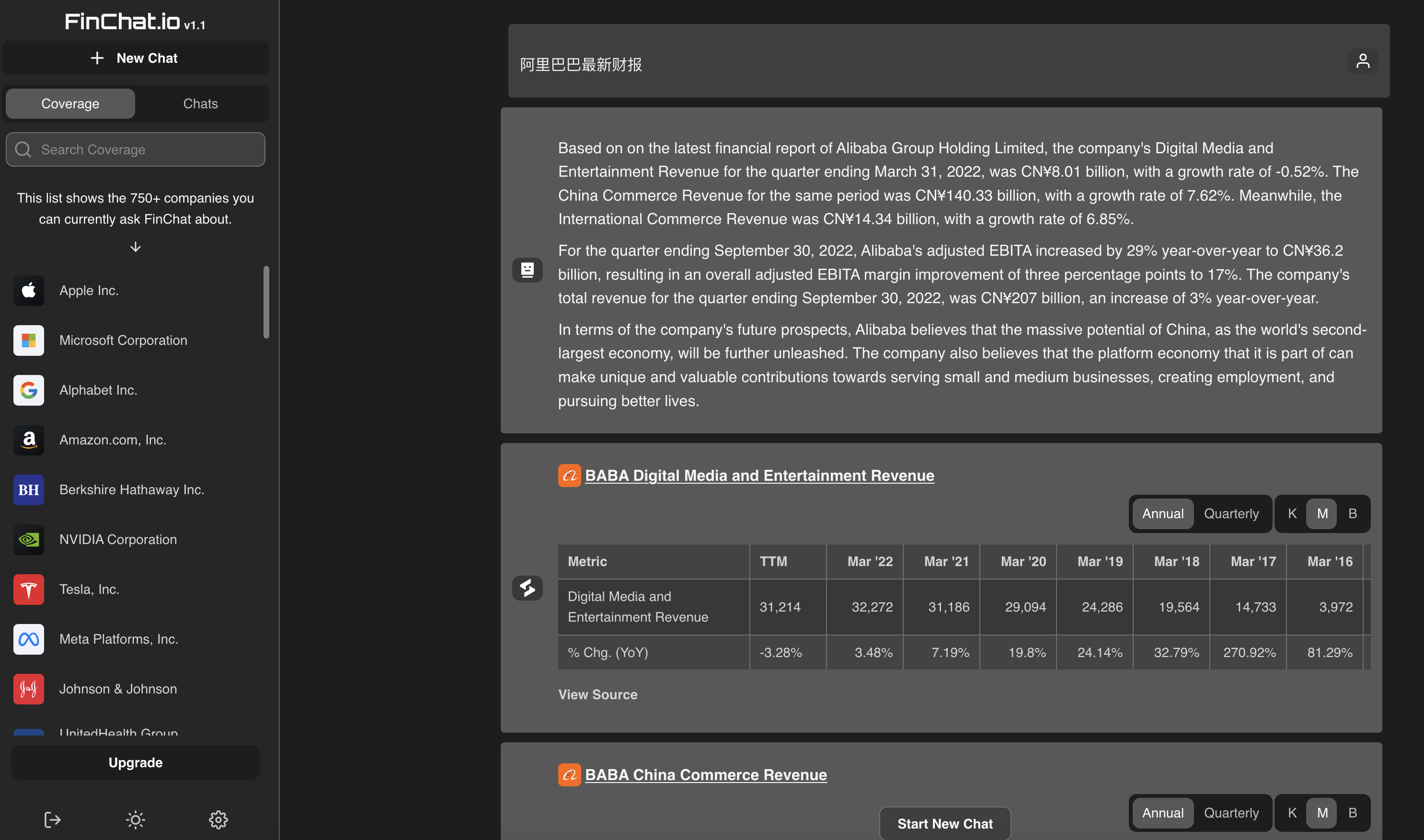This screenshot has height=840, width=1424.
Task: Open BABA Digital Media and Entertainment Revenue link
Action: point(759,476)
